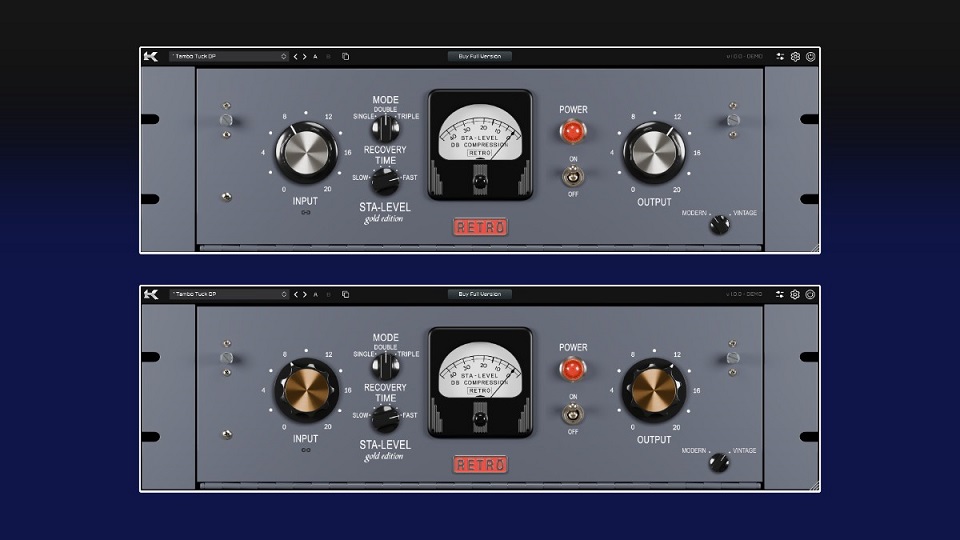Click the stereo link icon under the silver INPUT knob

pyautogui.click(x=305, y=213)
